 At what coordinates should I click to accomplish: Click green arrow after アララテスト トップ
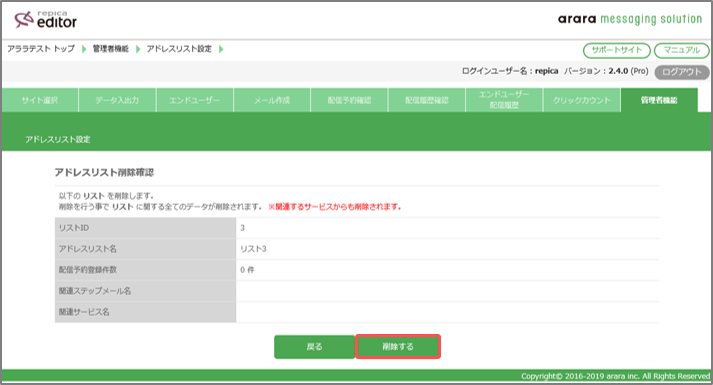tap(84, 49)
